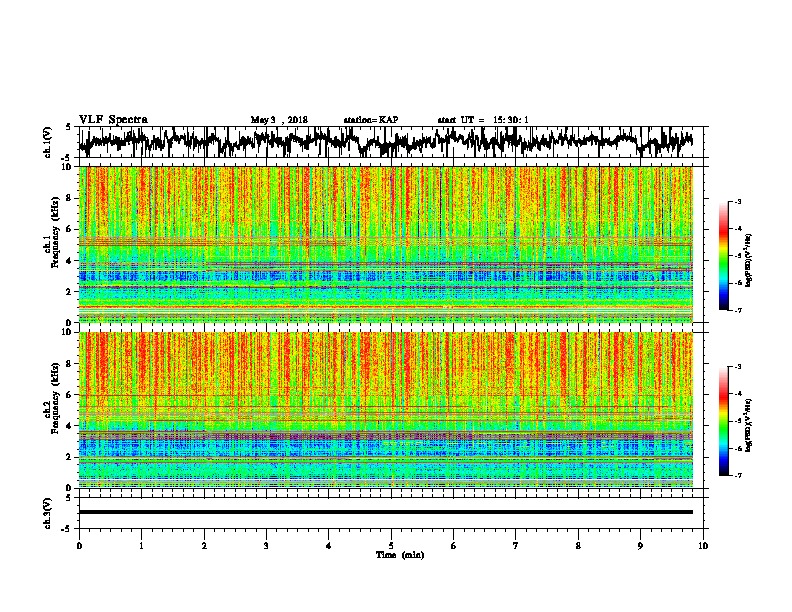Click time axis tick label "9"
The image size is (792, 612).
pos(640,546)
